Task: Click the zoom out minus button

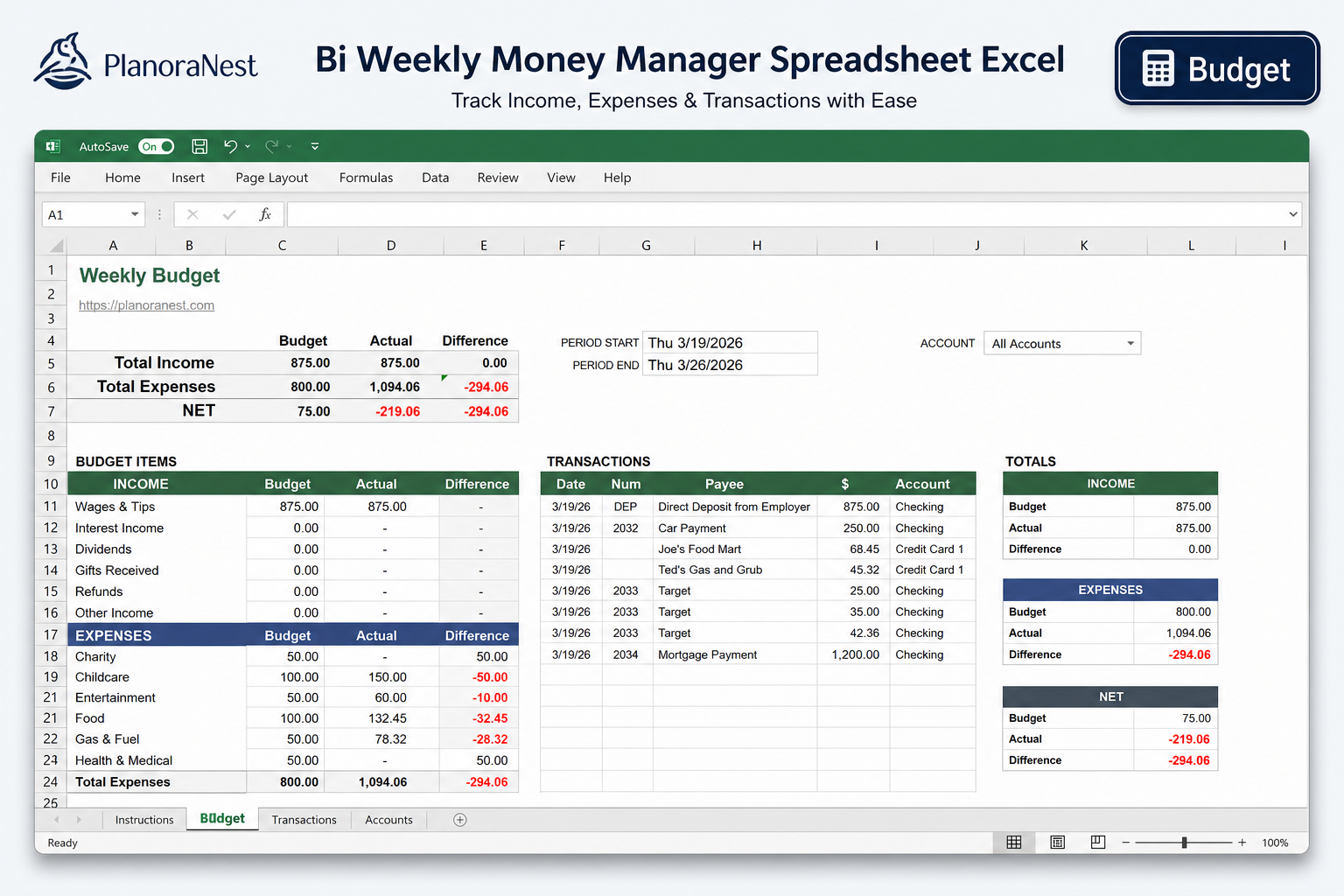Action: (x=1126, y=843)
